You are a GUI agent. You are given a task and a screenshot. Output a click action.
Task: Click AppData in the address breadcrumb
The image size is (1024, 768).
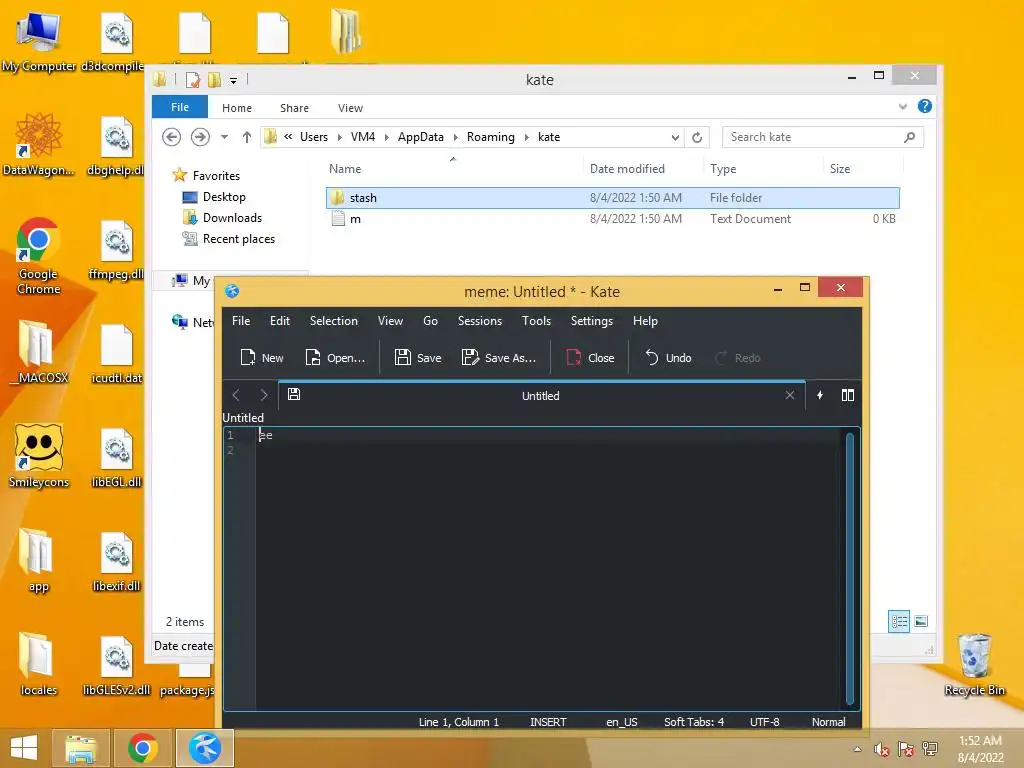421,137
